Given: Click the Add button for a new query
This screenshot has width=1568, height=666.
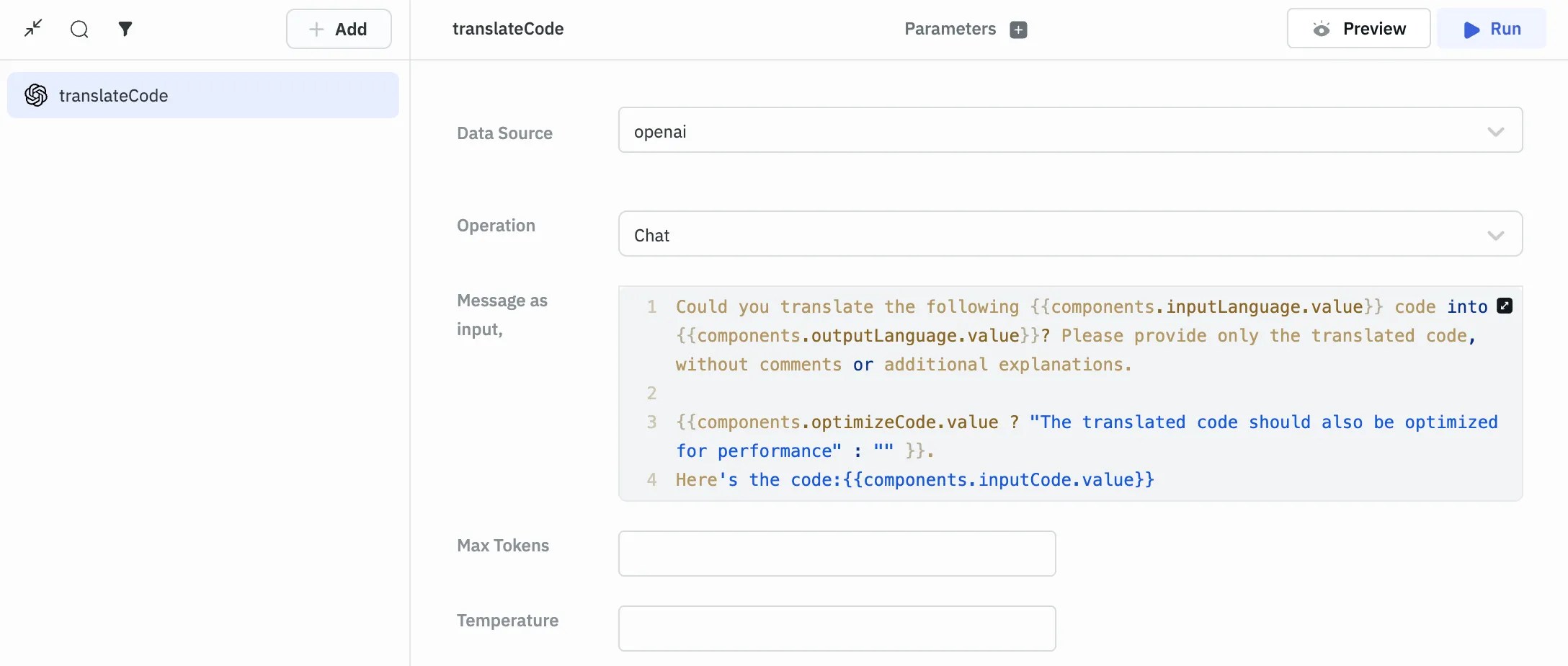Looking at the screenshot, I should pos(339,29).
